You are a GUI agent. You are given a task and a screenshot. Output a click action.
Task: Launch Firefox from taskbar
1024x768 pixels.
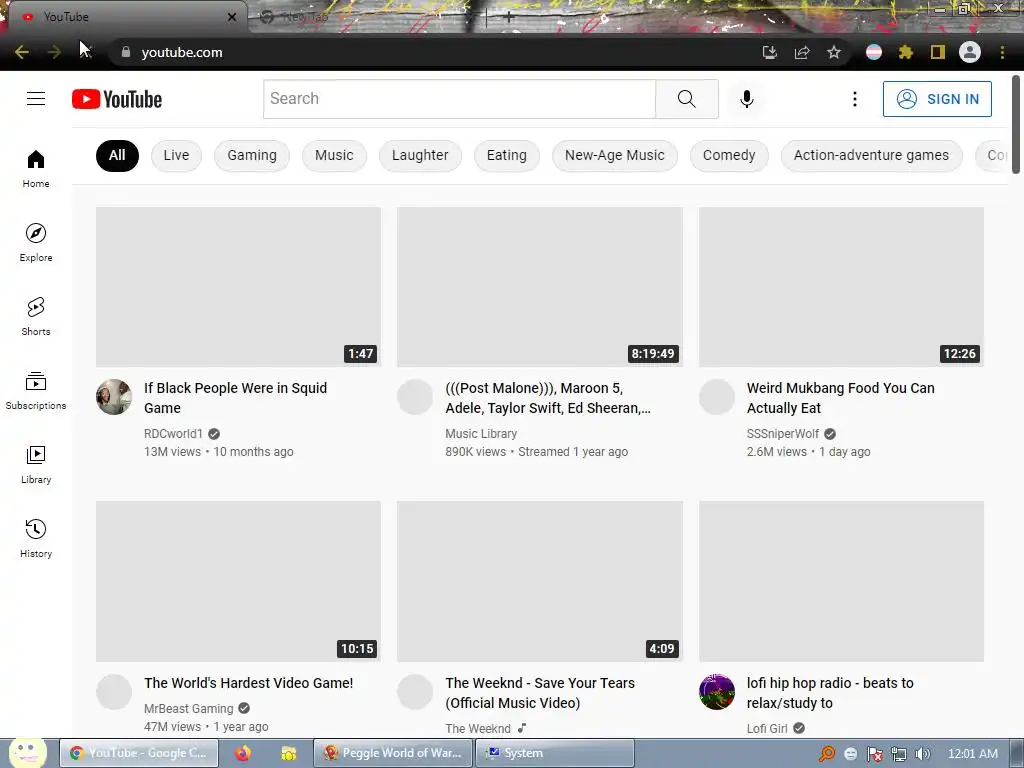pyautogui.click(x=243, y=753)
